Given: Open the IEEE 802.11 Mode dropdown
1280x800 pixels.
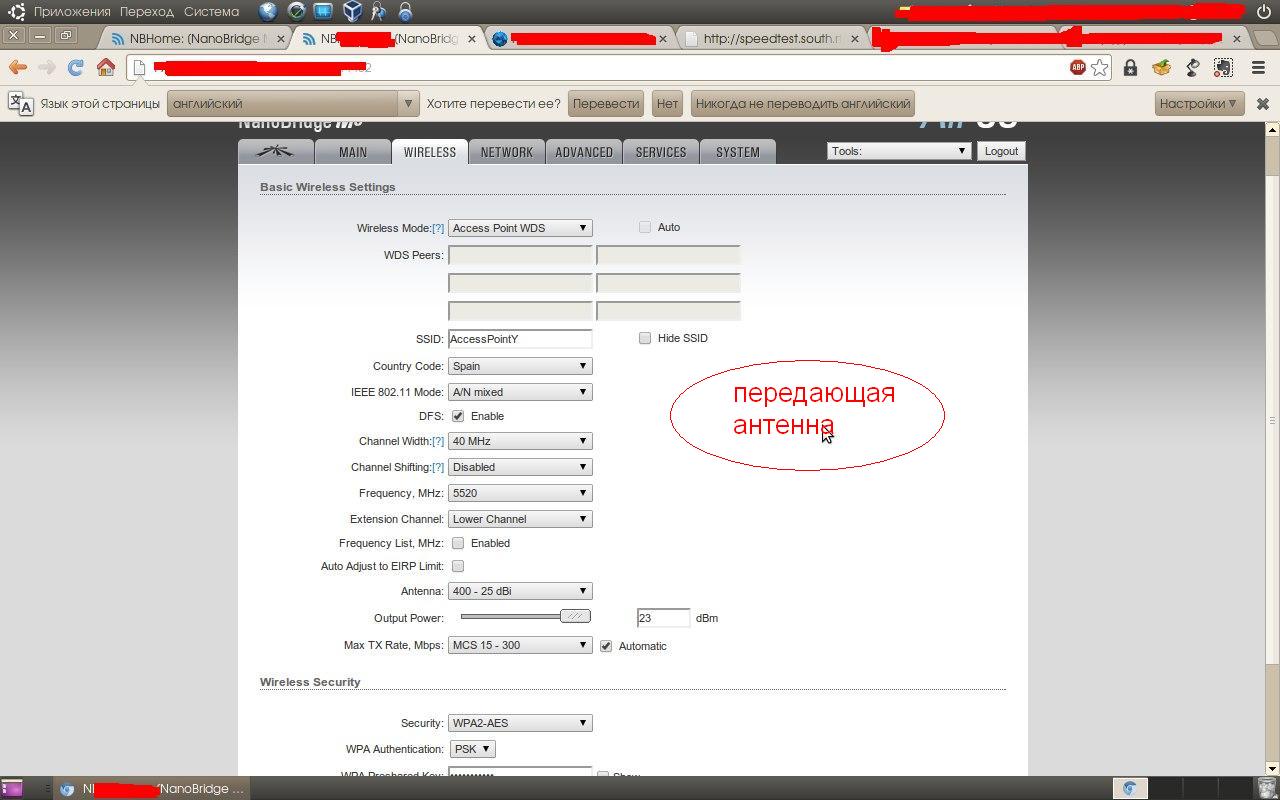Looking at the screenshot, I should tap(520, 392).
